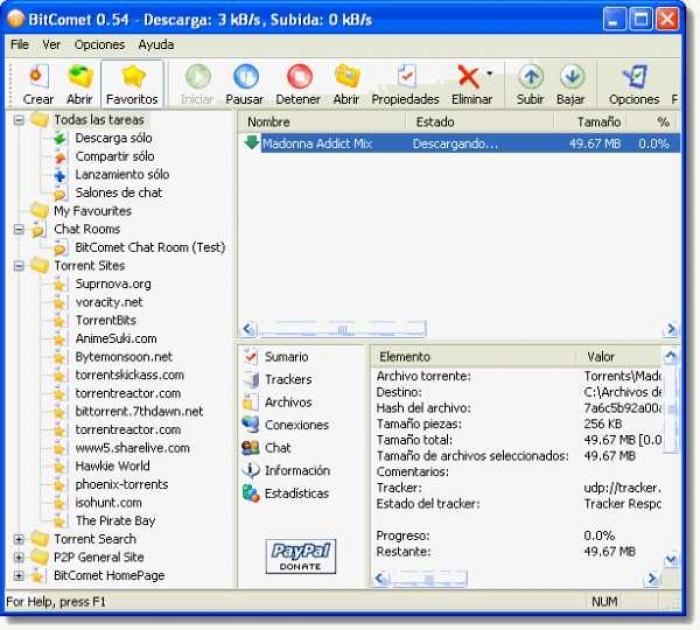Expand the BitComet HomePage node
Viewport: 700px width, 630px height.
point(18,576)
